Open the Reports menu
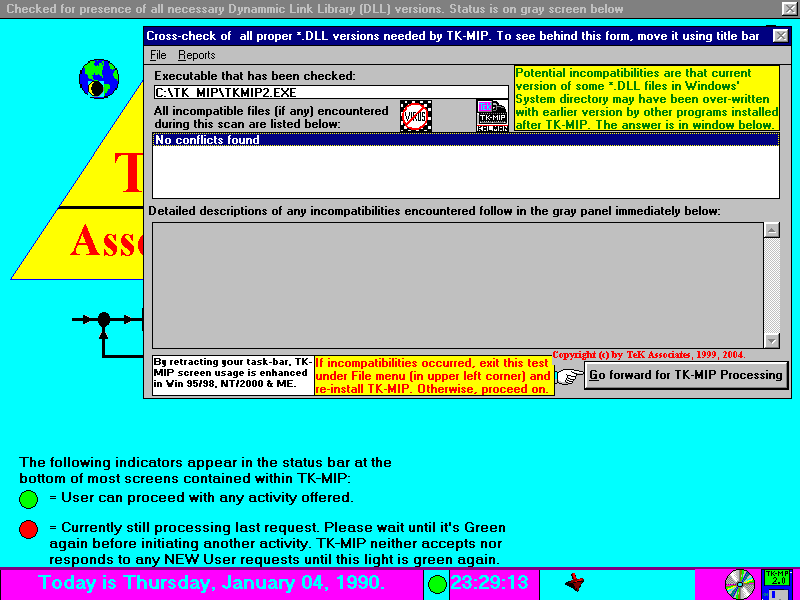The image size is (800, 600). (196, 55)
